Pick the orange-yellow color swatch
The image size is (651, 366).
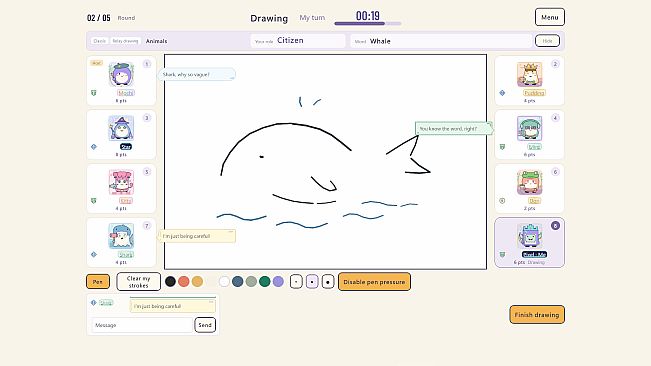tap(197, 282)
